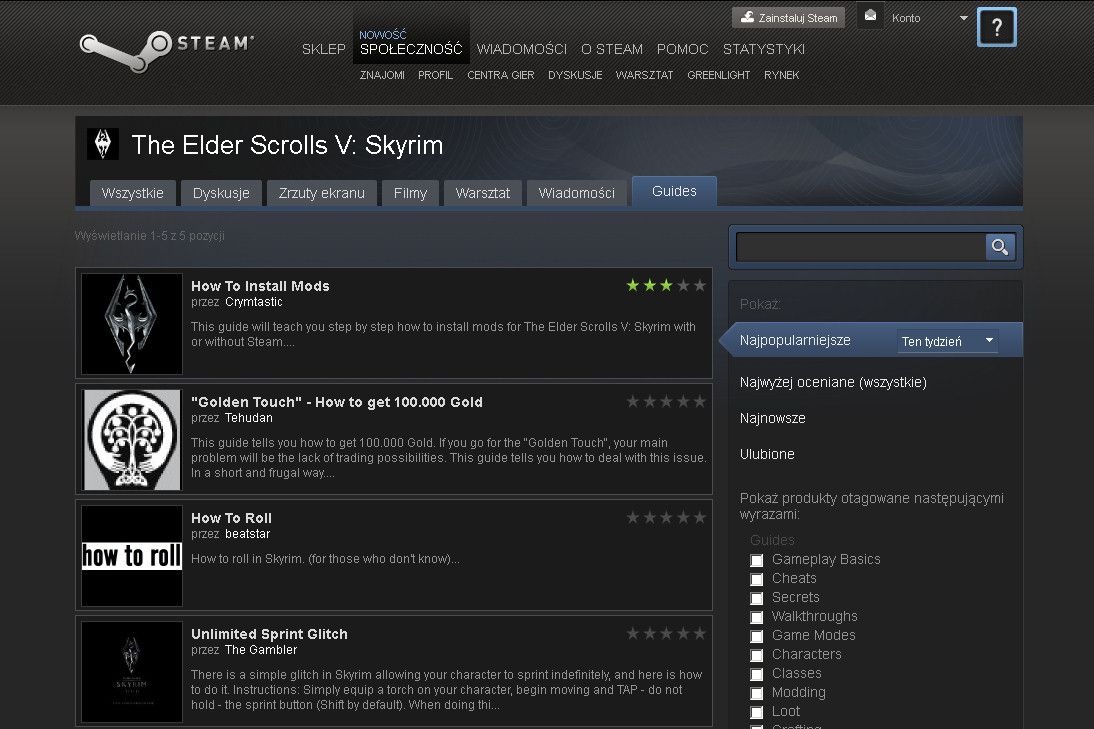Open author The Gambler profile
This screenshot has width=1094, height=729.
[261, 649]
